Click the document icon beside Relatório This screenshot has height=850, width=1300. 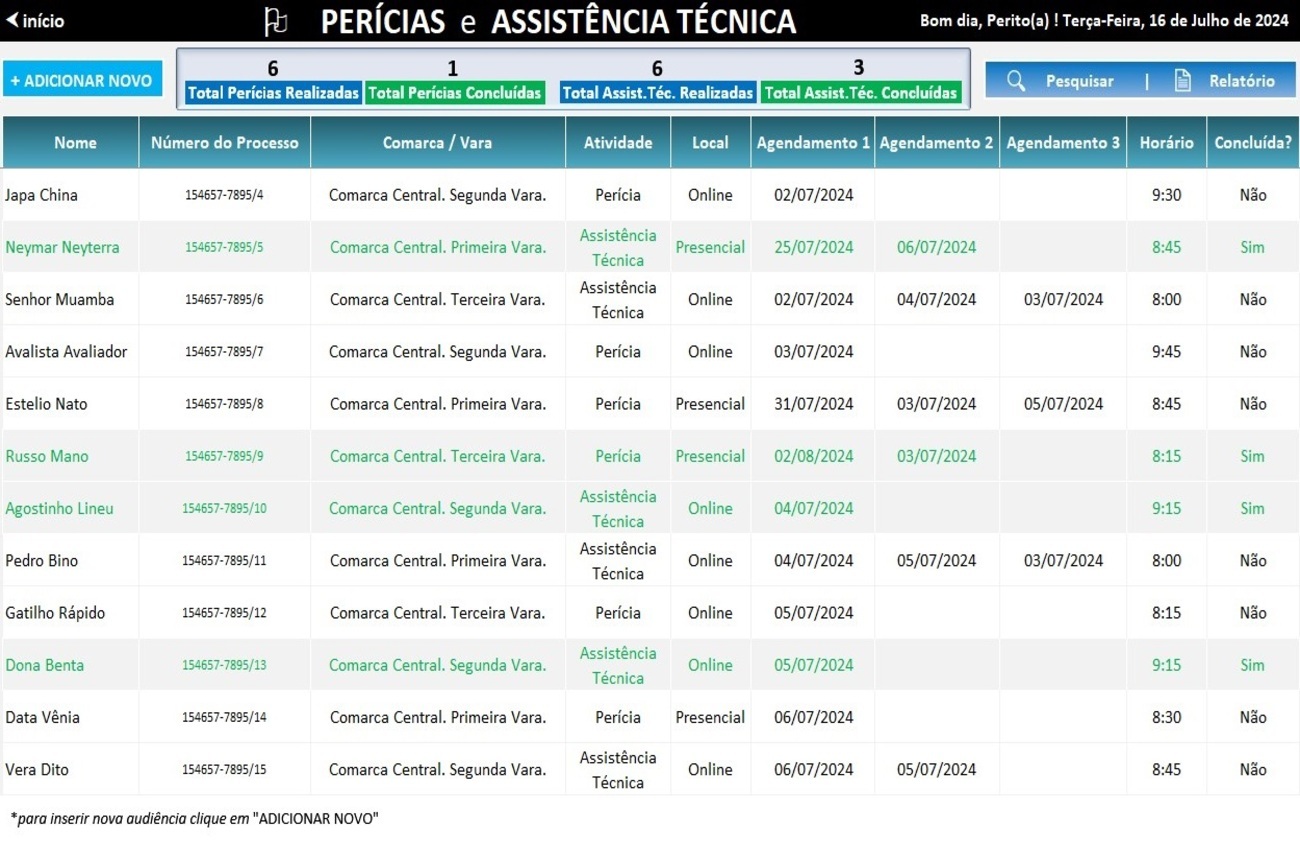(x=1182, y=81)
